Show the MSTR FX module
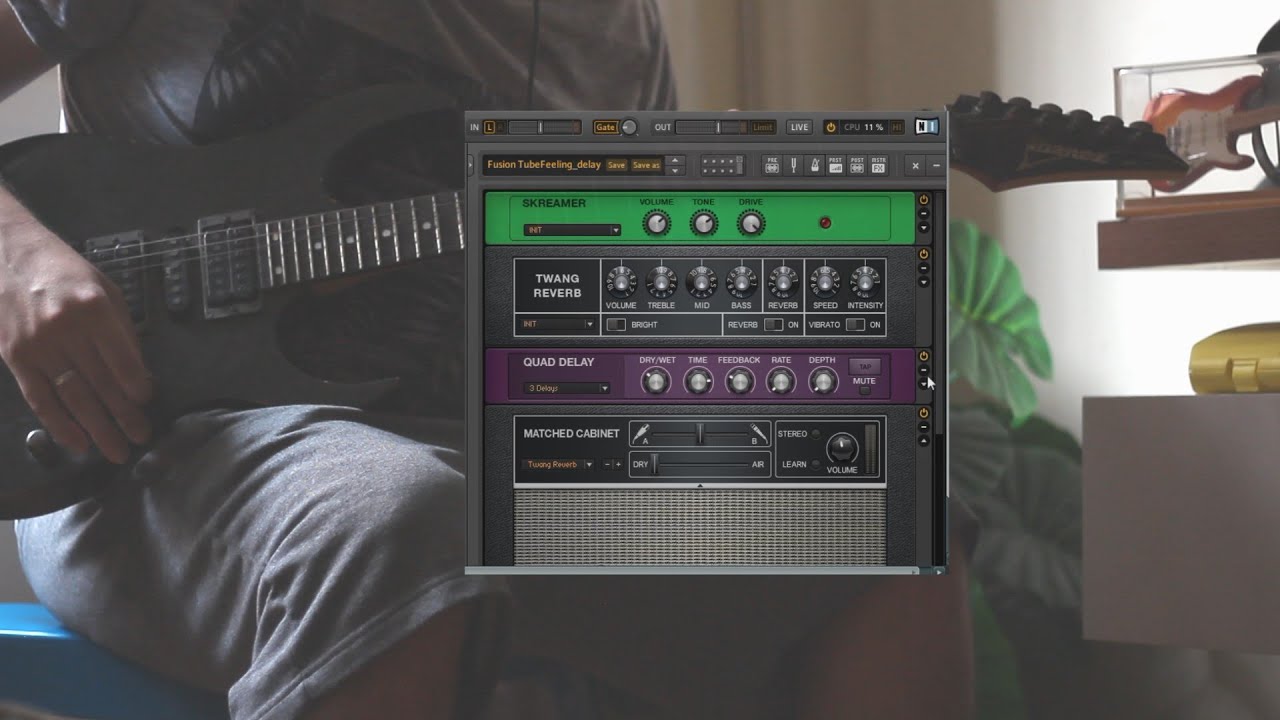The height and width of the screenshot is (720, 1280). [x=878, y=165]
